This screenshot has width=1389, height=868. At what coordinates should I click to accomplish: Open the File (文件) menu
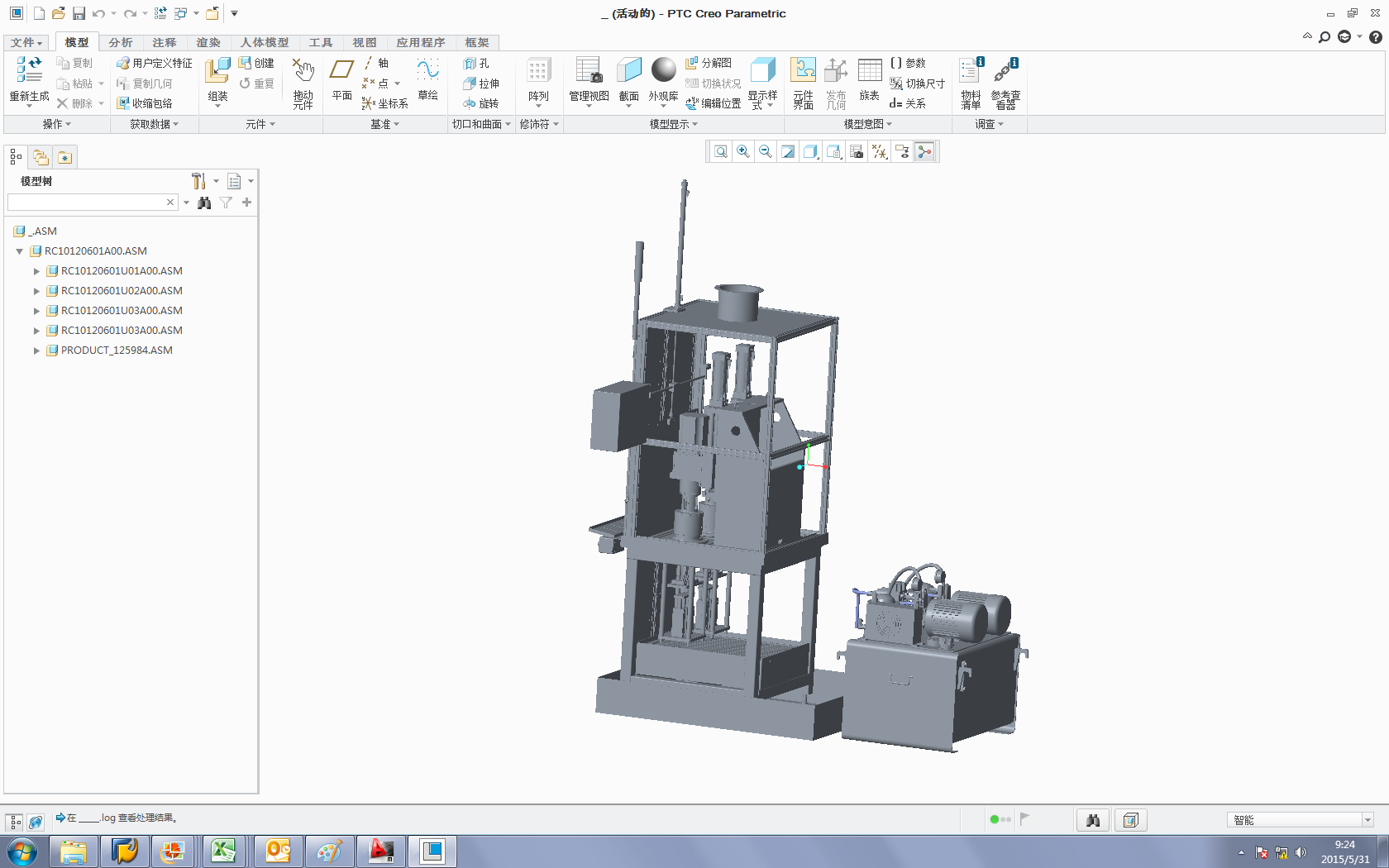click(x=26, y=42)
